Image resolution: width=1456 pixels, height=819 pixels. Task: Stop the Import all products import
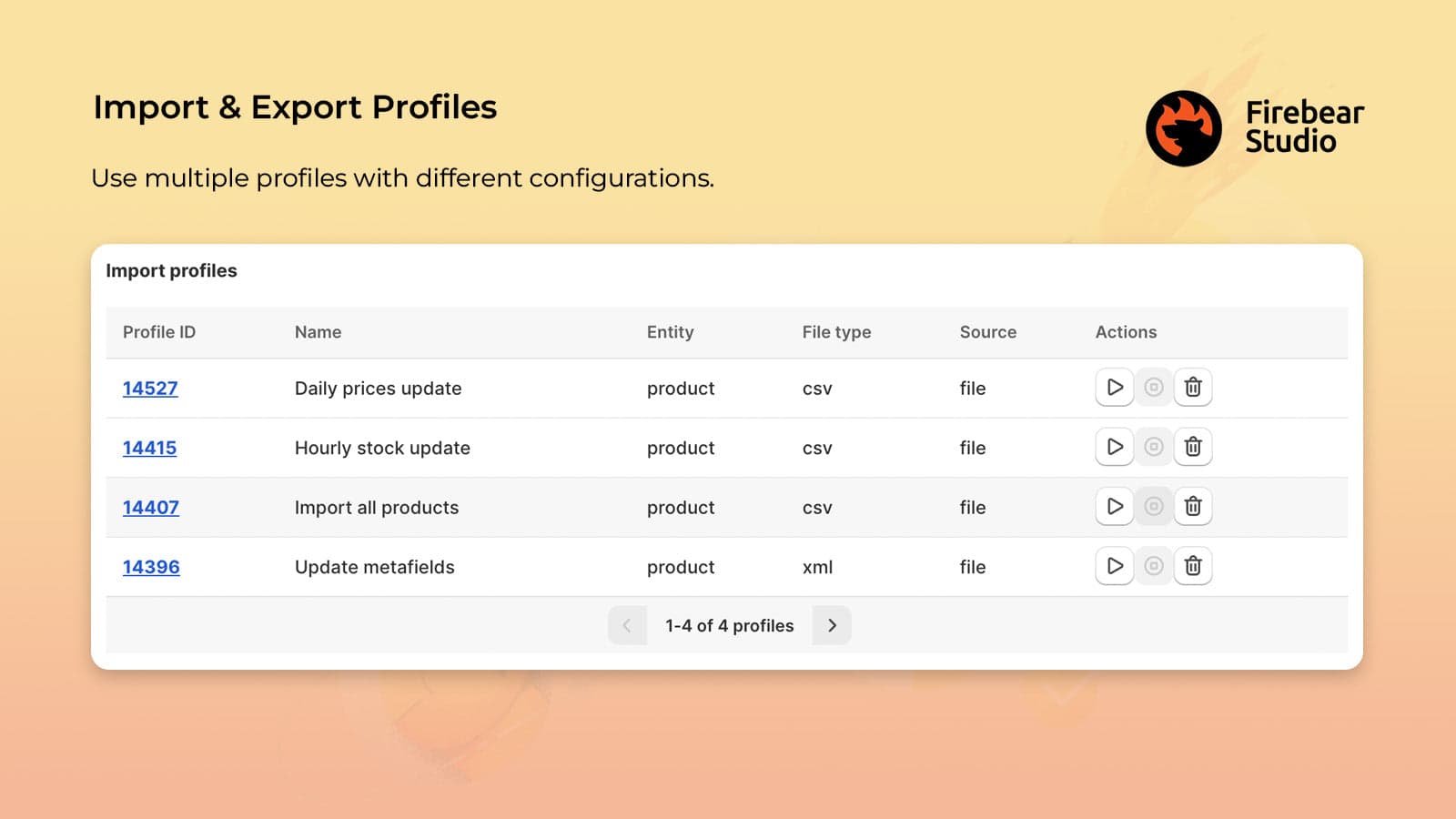[x=1153, y=507]
